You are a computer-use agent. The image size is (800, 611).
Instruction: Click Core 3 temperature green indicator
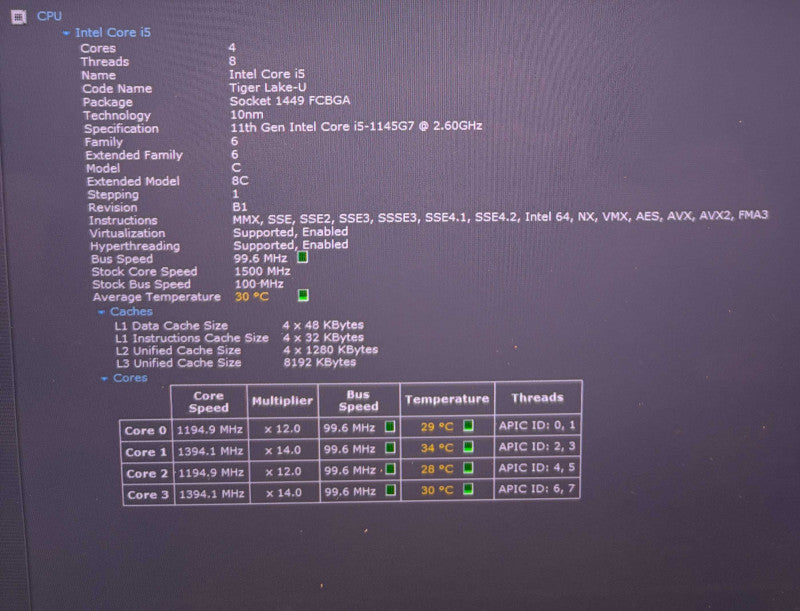(468, 489)
